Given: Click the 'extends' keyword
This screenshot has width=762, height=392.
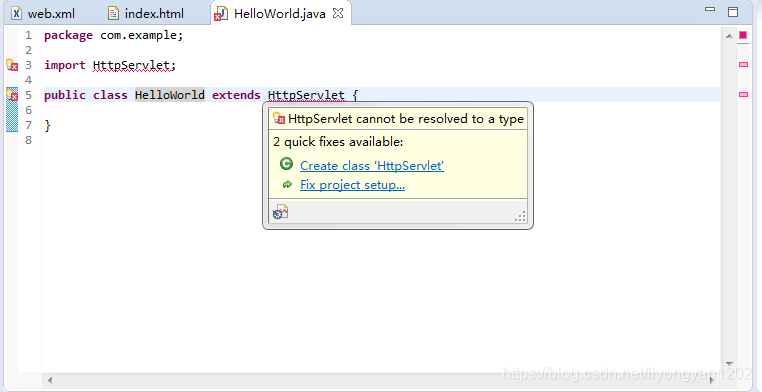Looking at the screenshot, I should tap(236, 95).
